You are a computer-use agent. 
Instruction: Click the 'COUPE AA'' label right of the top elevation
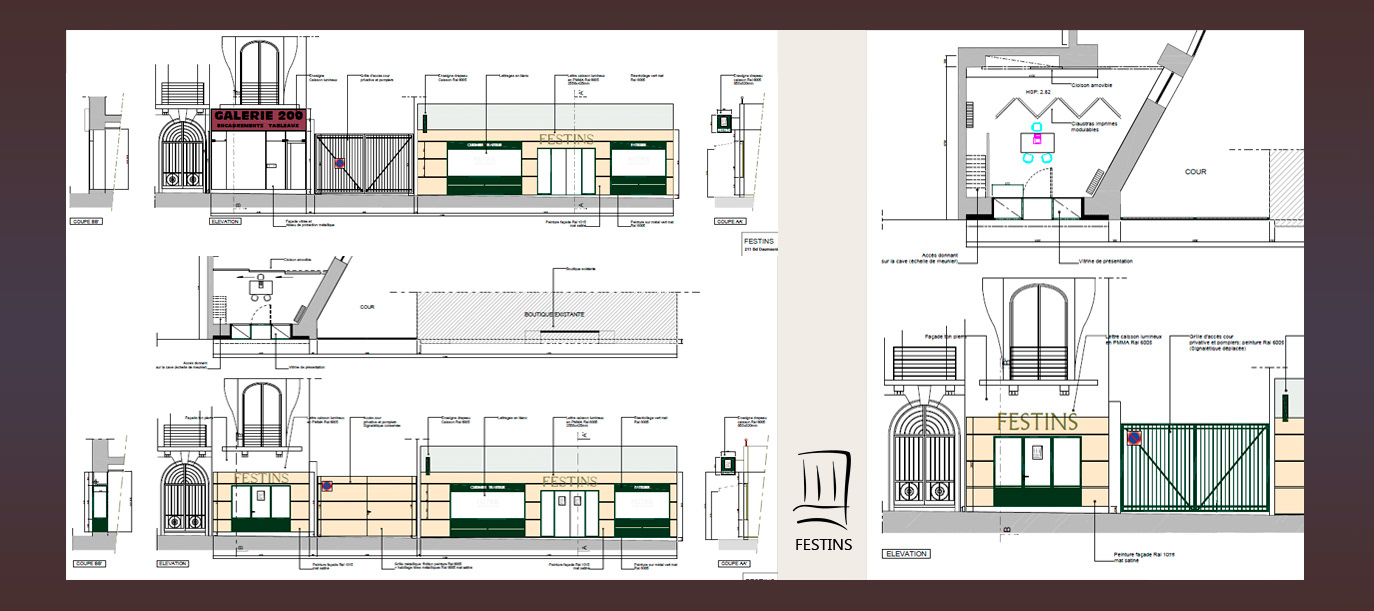click(729, 221)
